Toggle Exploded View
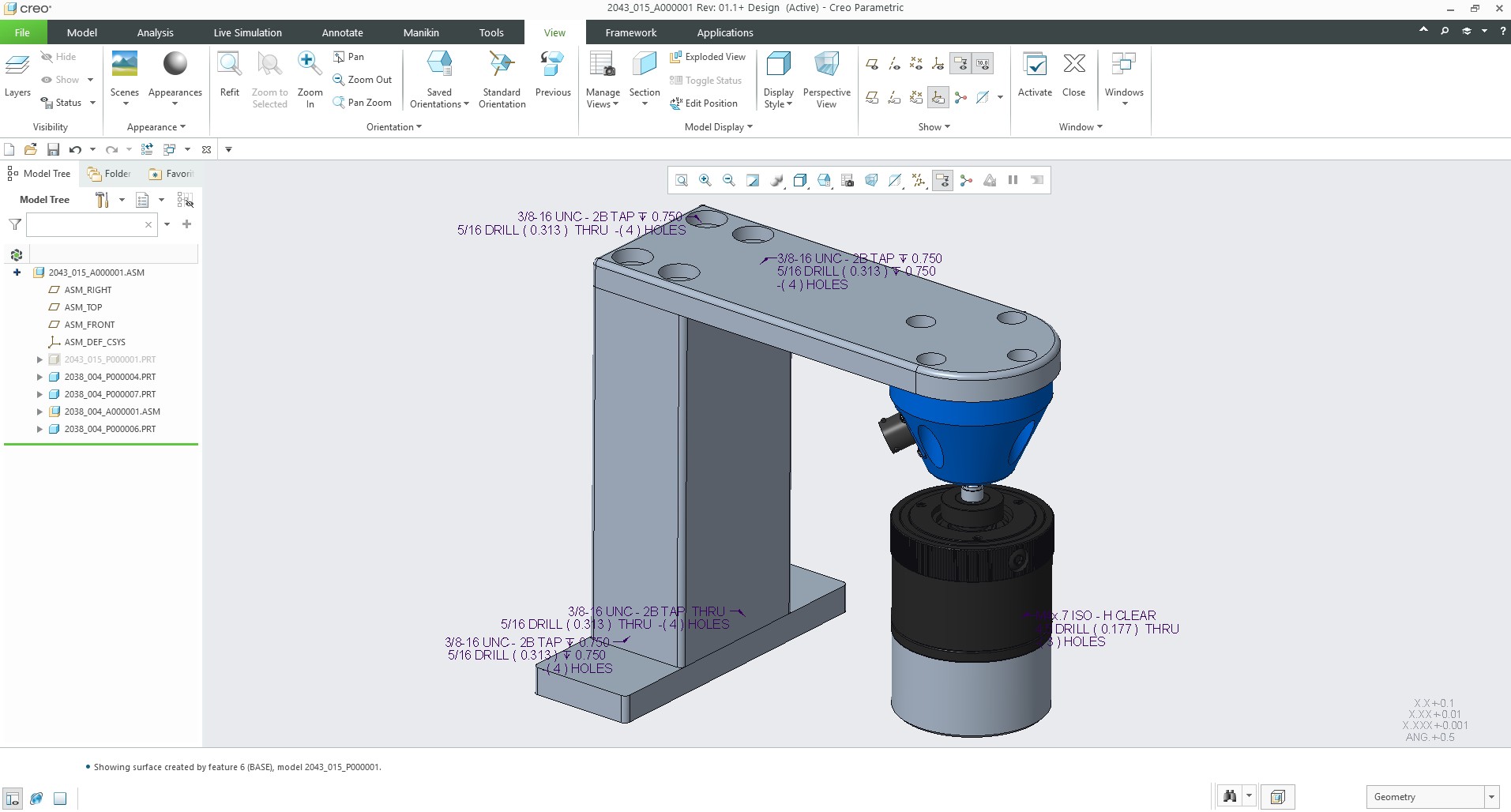 pyautogui.click(x=708, y=57)
